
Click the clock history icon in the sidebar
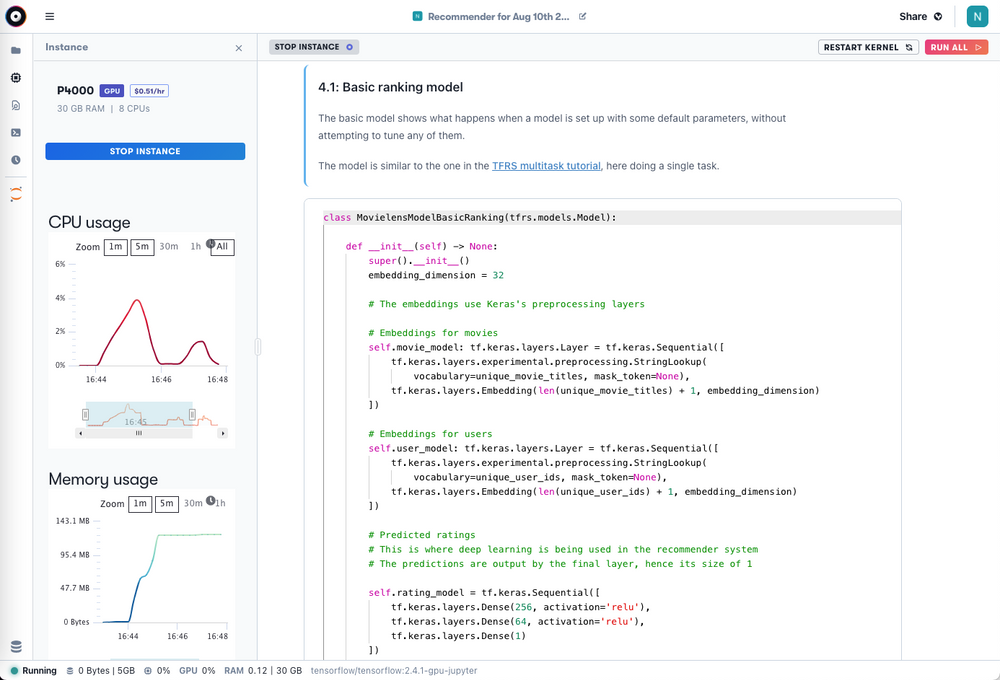(14, 158)
